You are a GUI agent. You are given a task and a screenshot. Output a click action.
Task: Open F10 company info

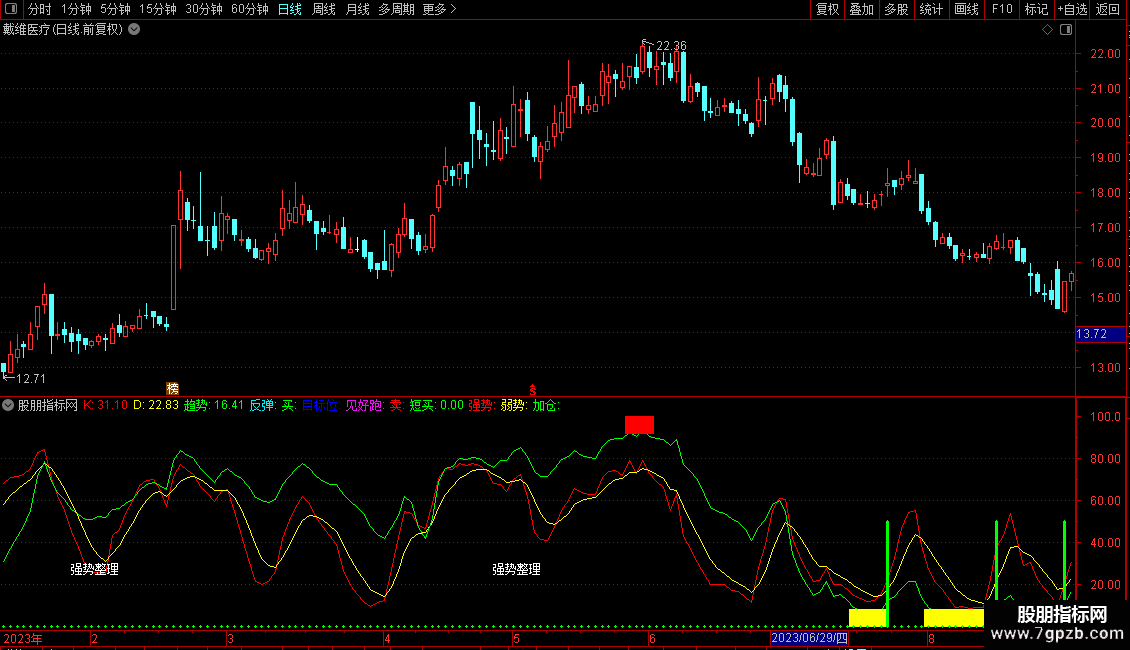1001,10
